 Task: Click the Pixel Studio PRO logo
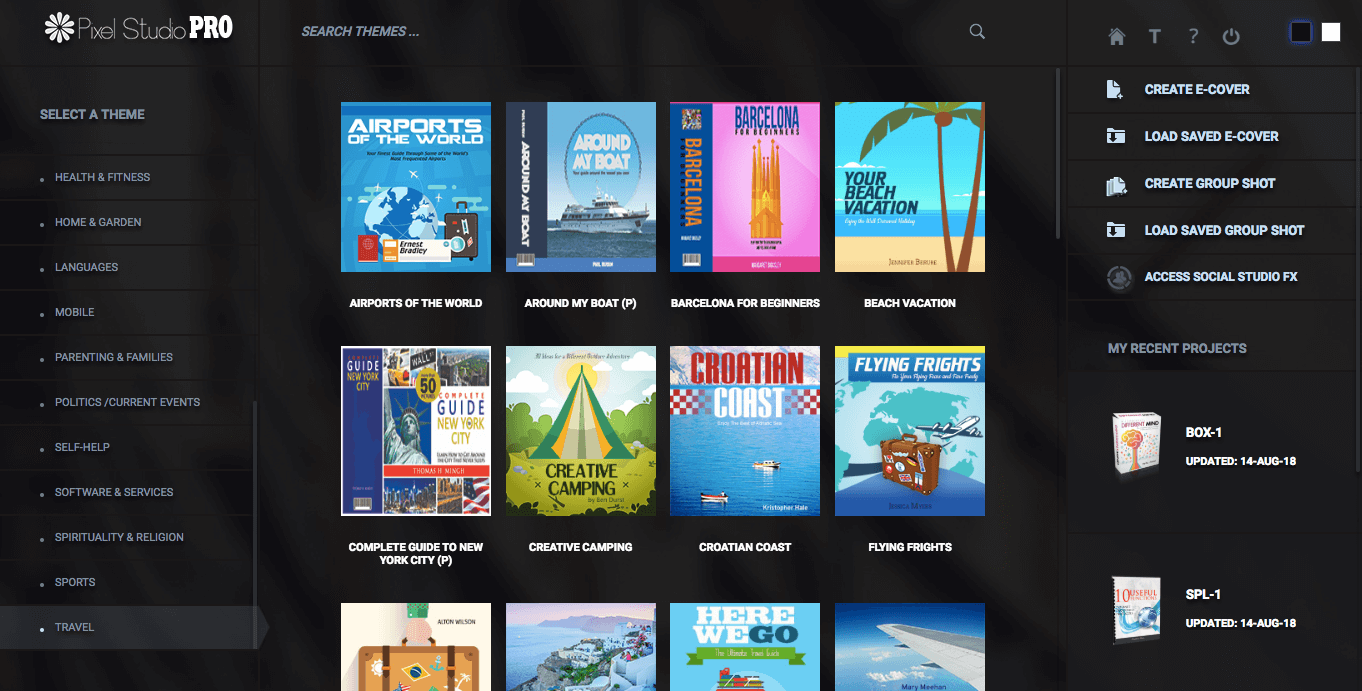pyautogui.click(x=138, y=28)
